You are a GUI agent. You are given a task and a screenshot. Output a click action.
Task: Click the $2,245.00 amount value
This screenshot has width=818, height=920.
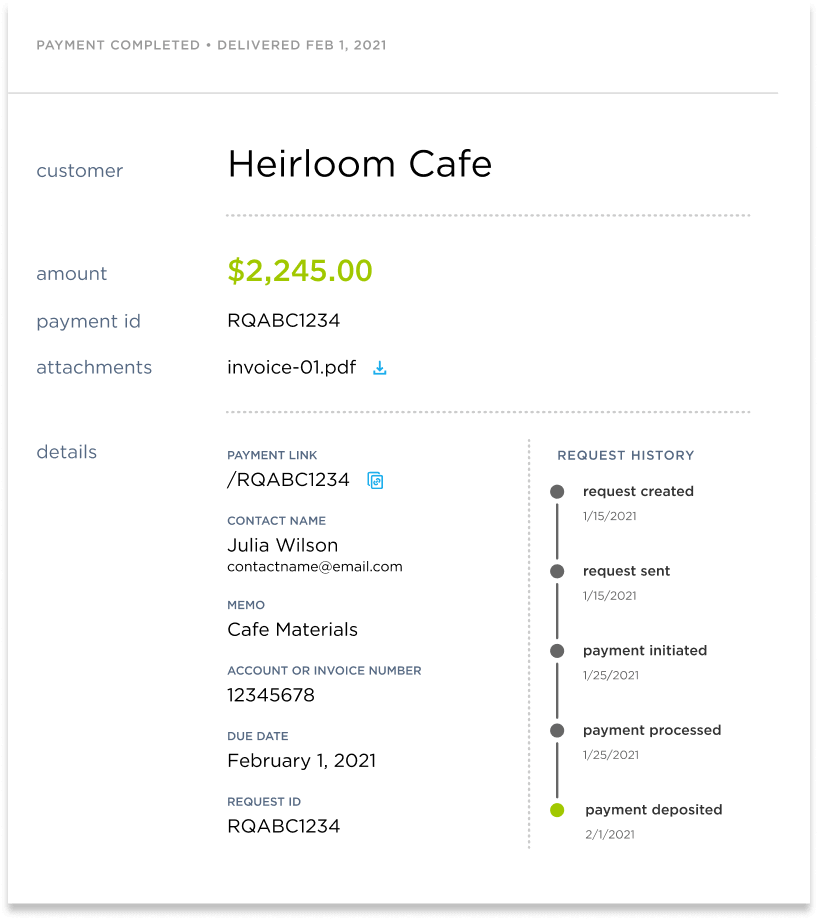pyautogui.click(x=299, y=271)
